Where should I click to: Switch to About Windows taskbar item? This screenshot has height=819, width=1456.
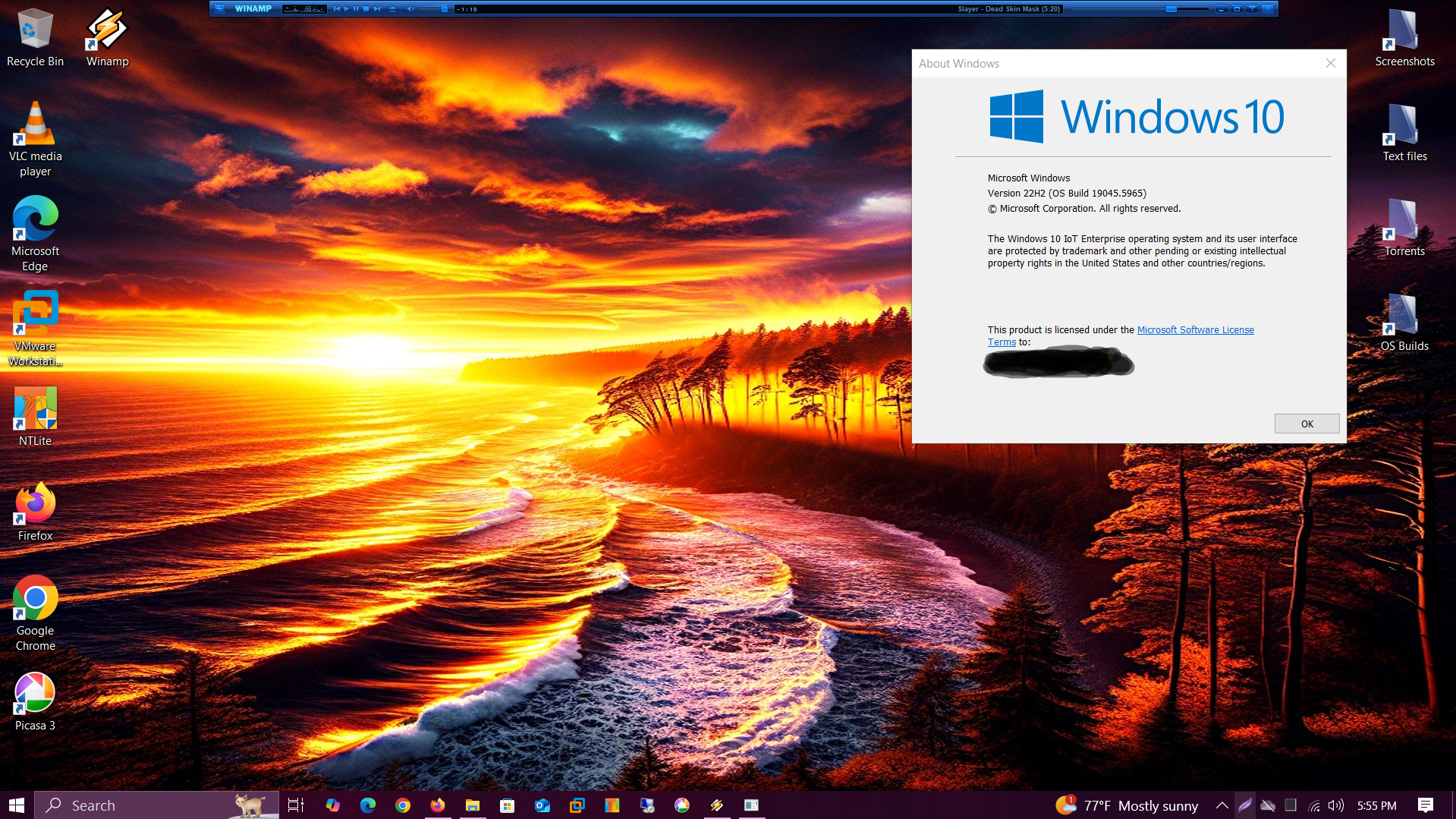(x=751, y=805)
